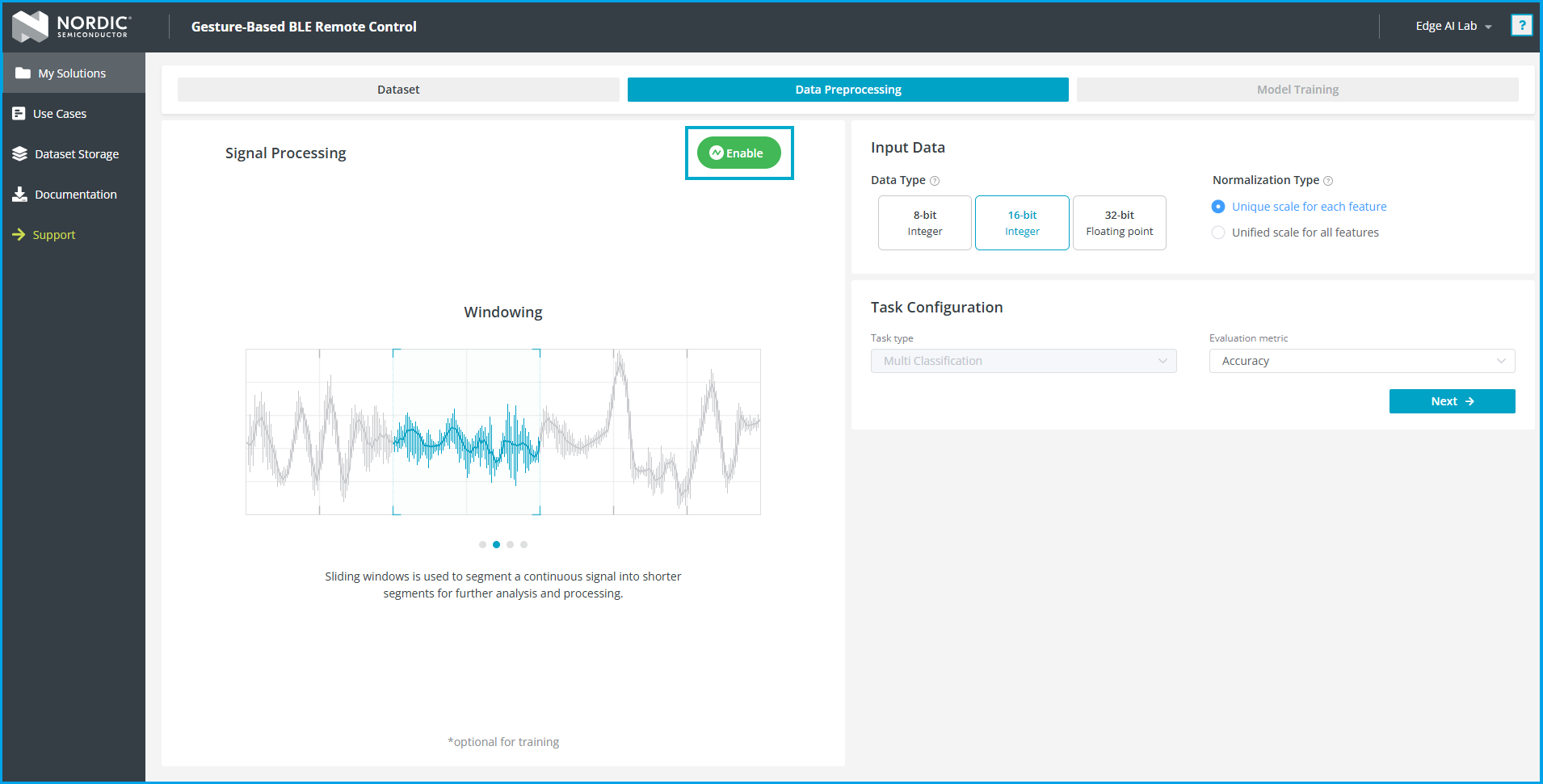Screen dimensions: 1543x784
Task: Click the Support arrow icon
Action: coord(19,235)
